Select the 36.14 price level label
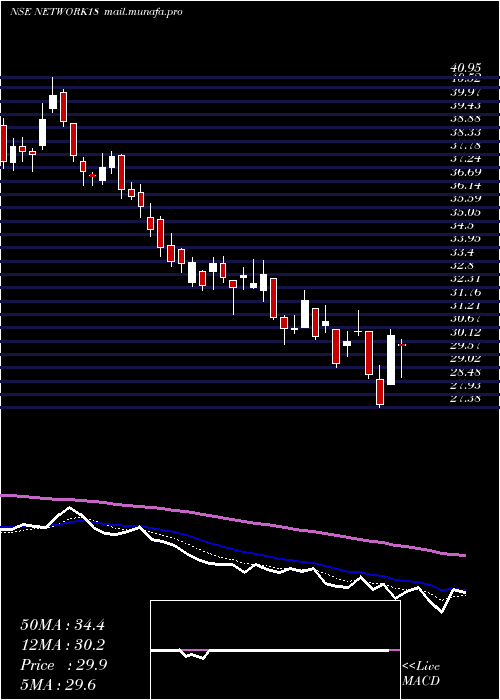500x700 pixels. click(465, 185)
